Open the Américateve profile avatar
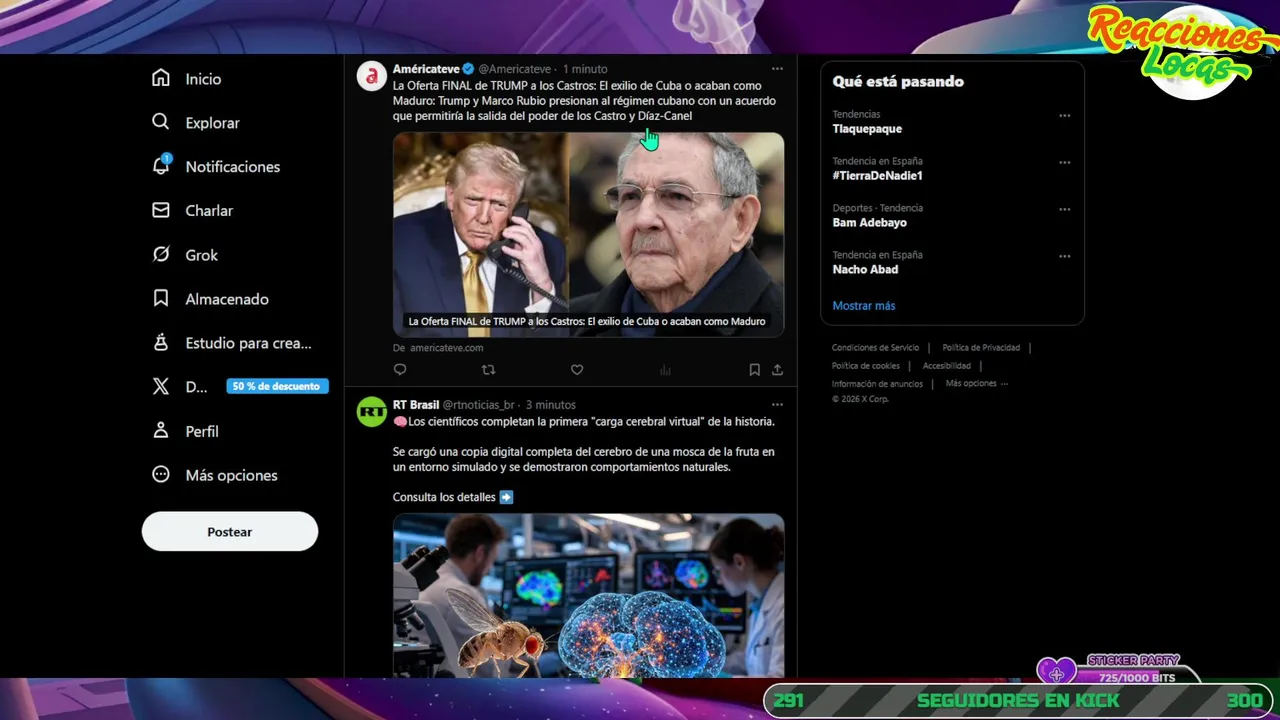Image resolution: width=1280 pixels, height=720 pixels. (372, 76)
